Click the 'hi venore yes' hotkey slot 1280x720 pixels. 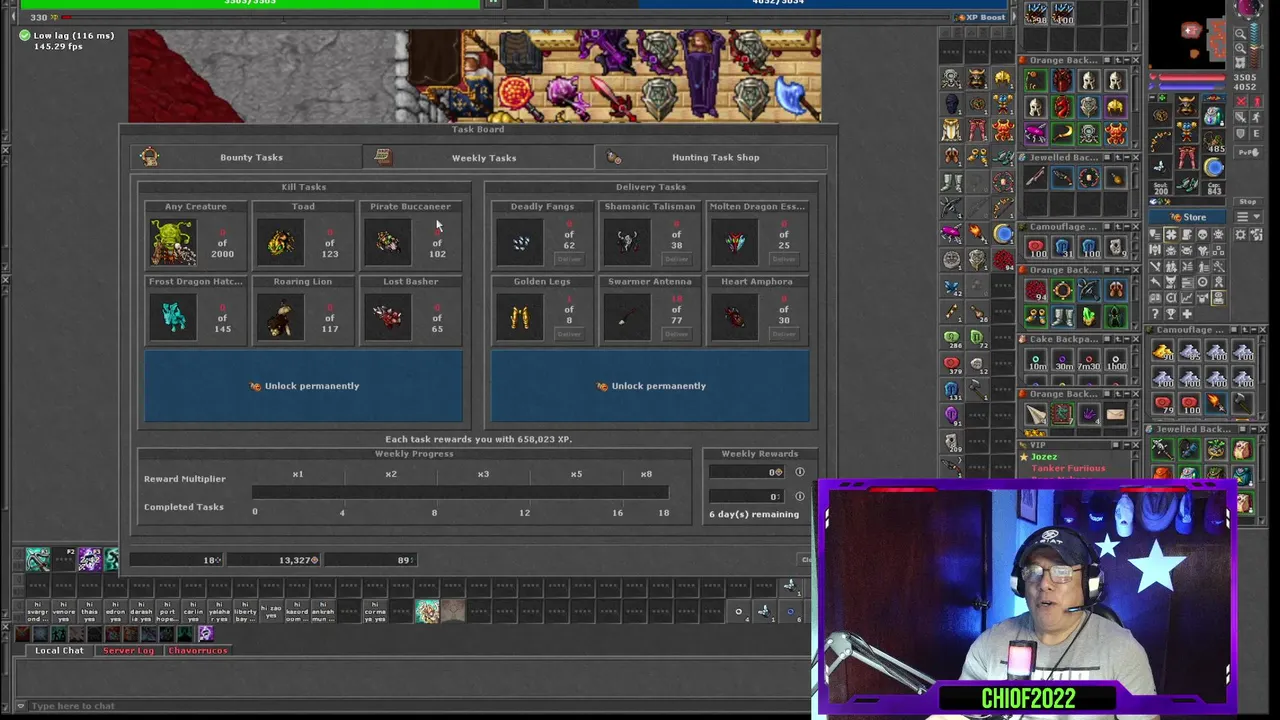point(63,611)
